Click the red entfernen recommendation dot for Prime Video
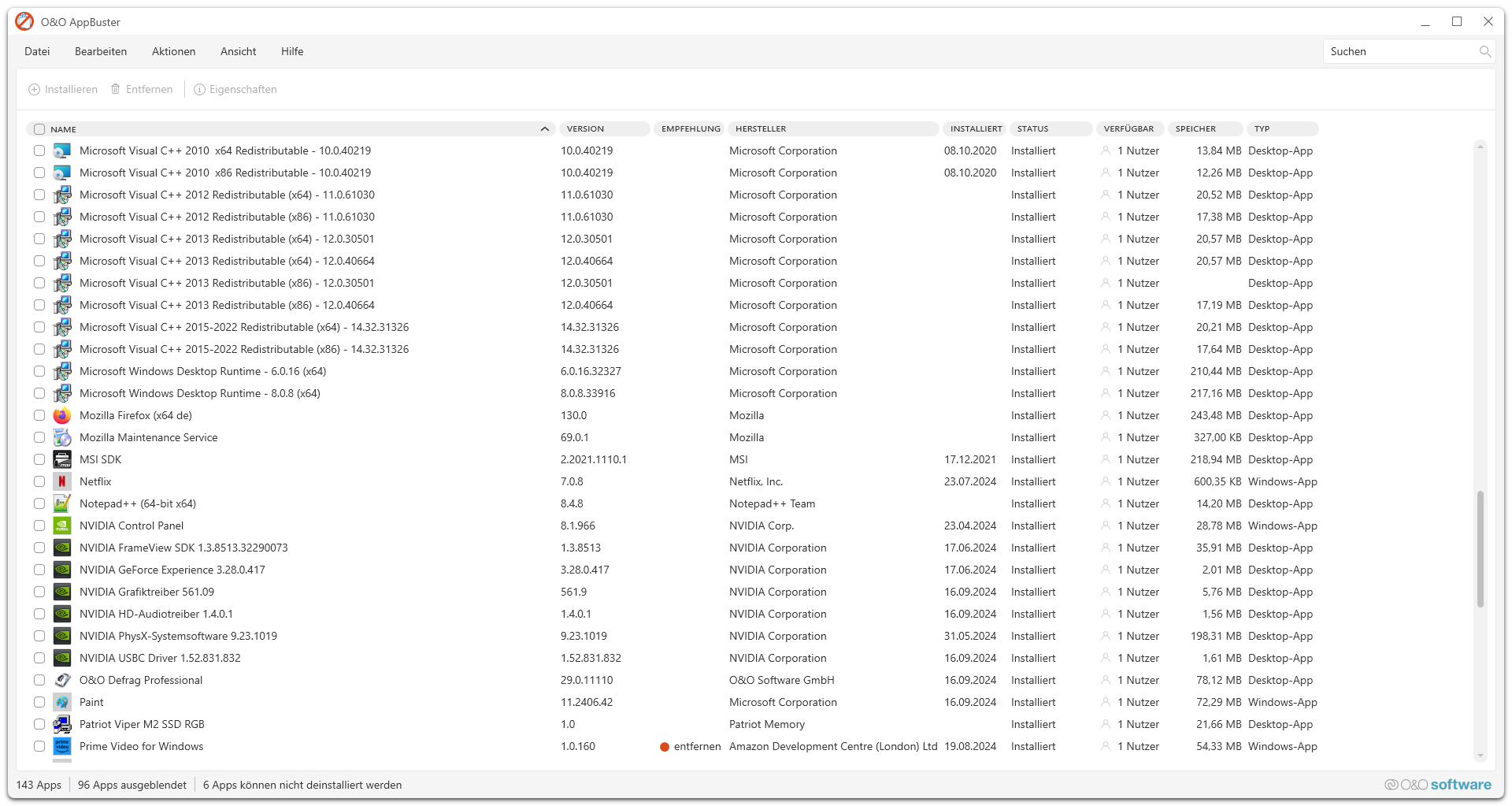This screenshot has height=806, width=1512. (x=665, y=747)
